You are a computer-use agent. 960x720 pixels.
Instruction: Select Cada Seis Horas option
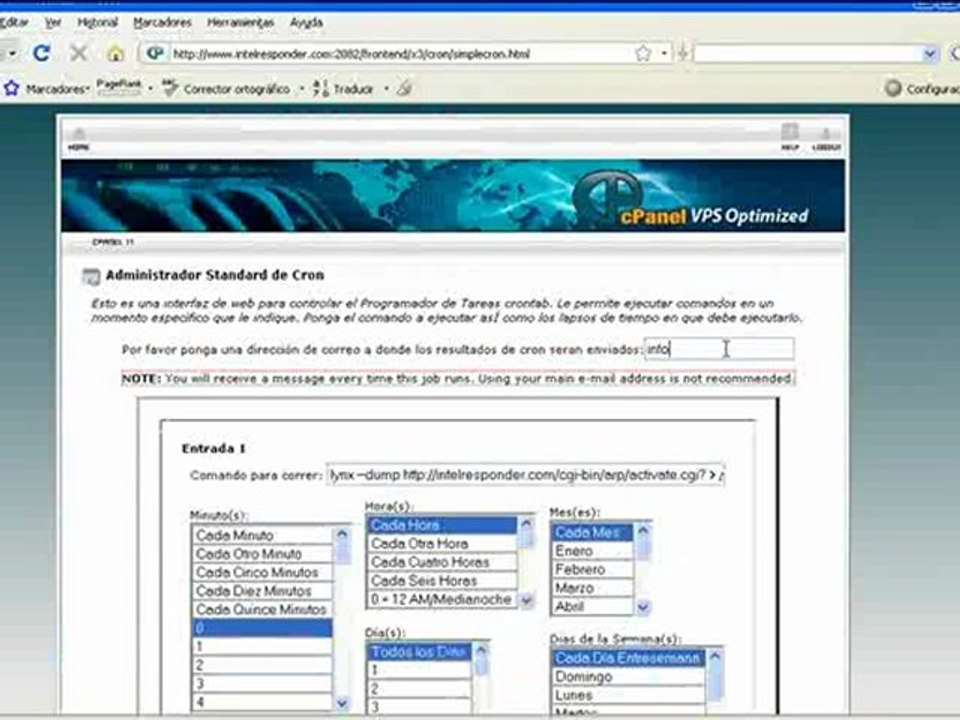pyautogui.click(x=442, y=580)
